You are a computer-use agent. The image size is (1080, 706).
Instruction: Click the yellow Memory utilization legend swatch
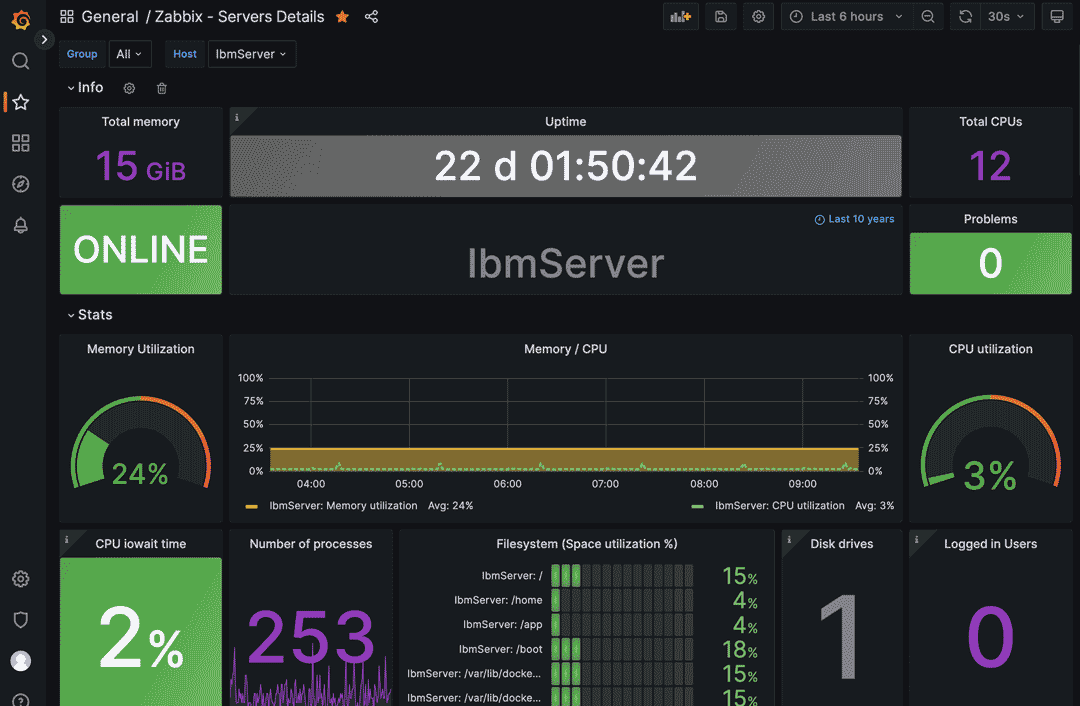pyautogui.click(x=251, y=506)
